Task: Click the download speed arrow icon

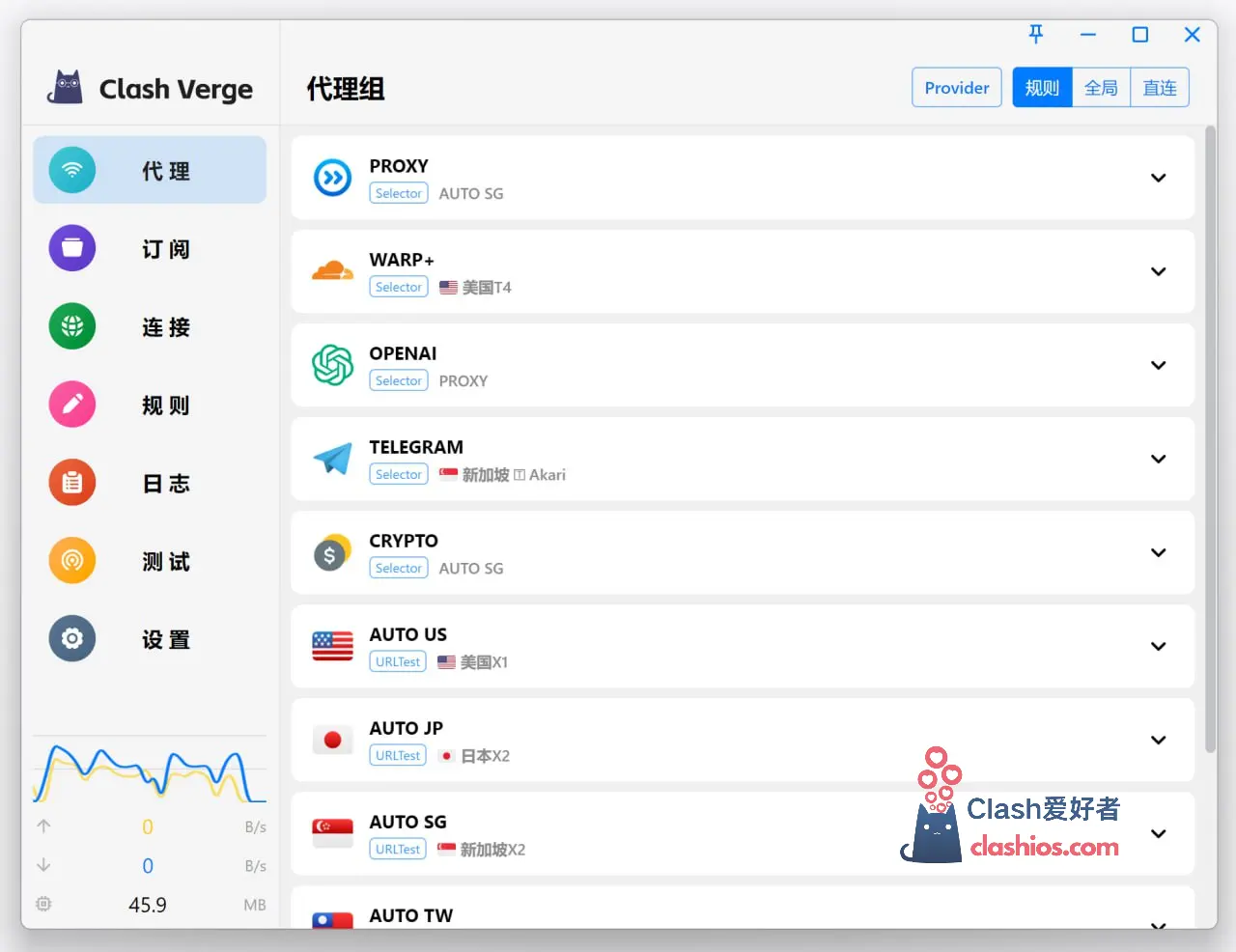Action: tap(43, 865)
